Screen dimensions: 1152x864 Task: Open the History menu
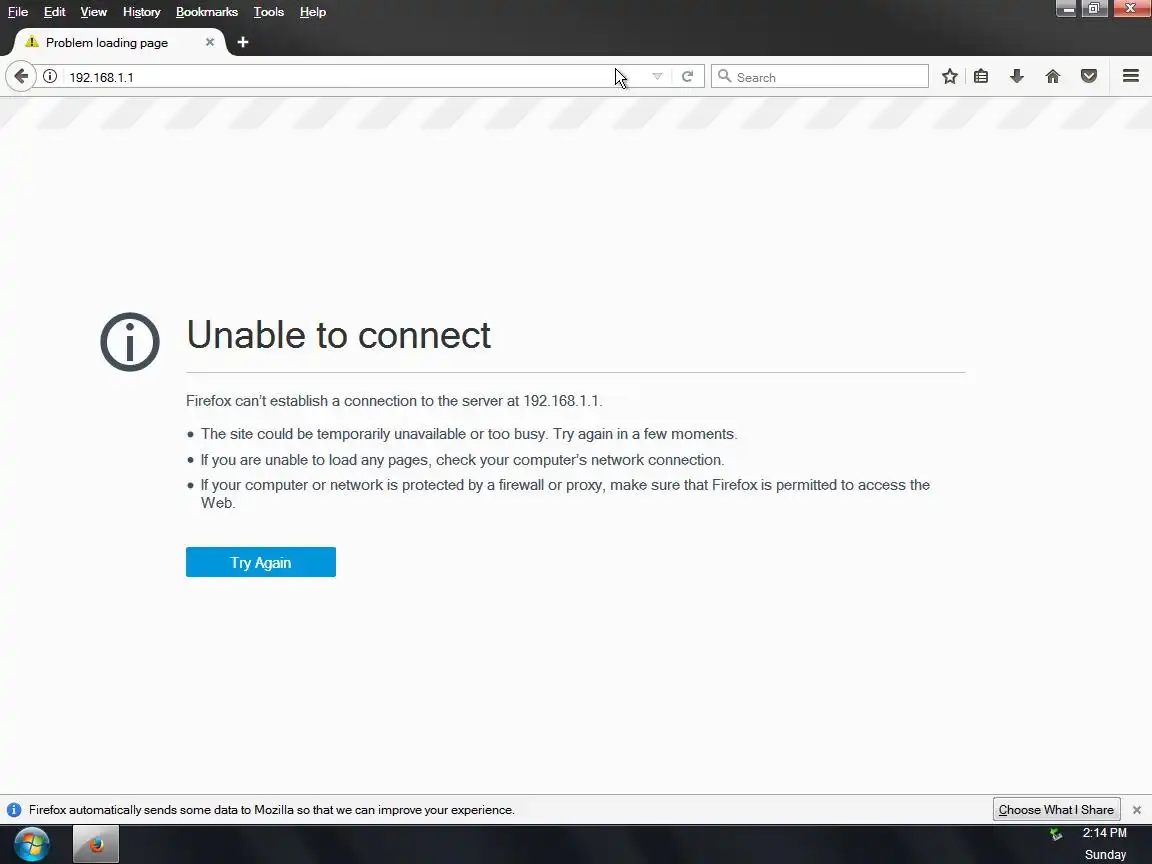(141, 12)
